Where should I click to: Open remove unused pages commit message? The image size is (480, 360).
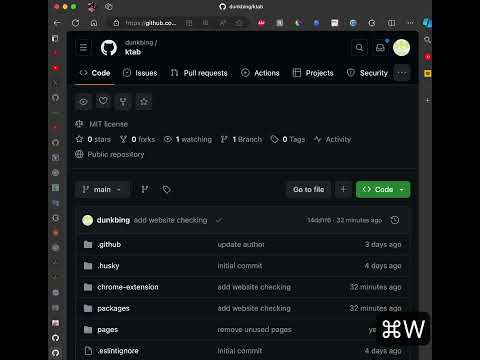(x=254, y=330)
